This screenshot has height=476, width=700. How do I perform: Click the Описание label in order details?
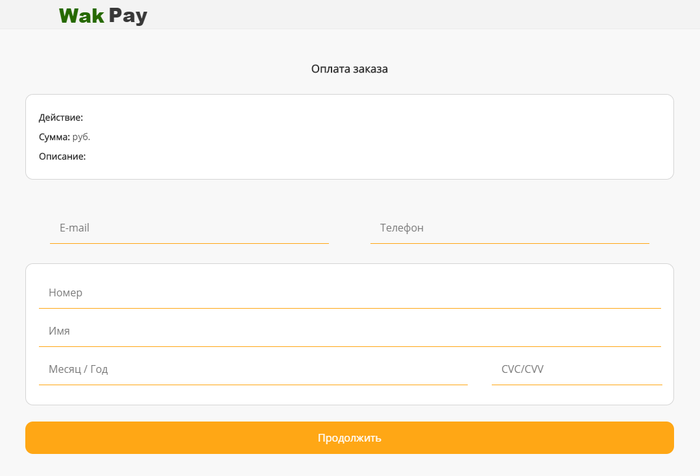(62, 157)
